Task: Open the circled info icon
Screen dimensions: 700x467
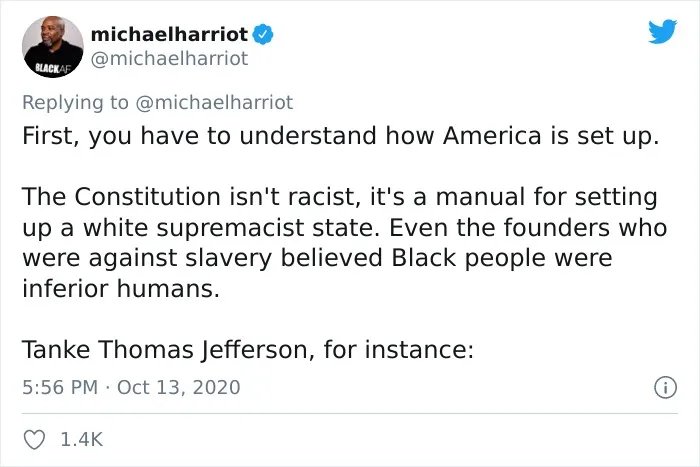Action: pyautogui.click(x=665, y=388)
